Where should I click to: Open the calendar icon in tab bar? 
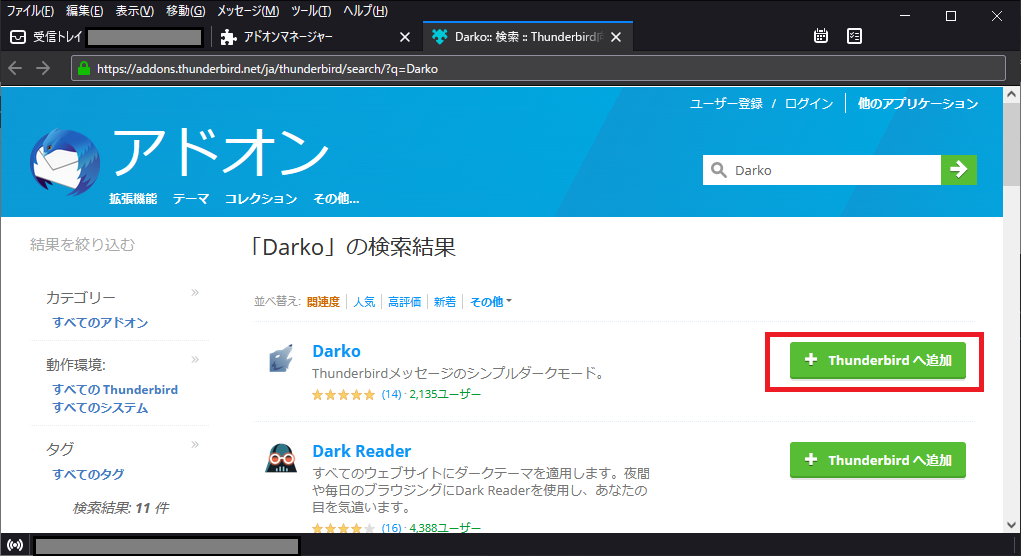tap(821, 36)
